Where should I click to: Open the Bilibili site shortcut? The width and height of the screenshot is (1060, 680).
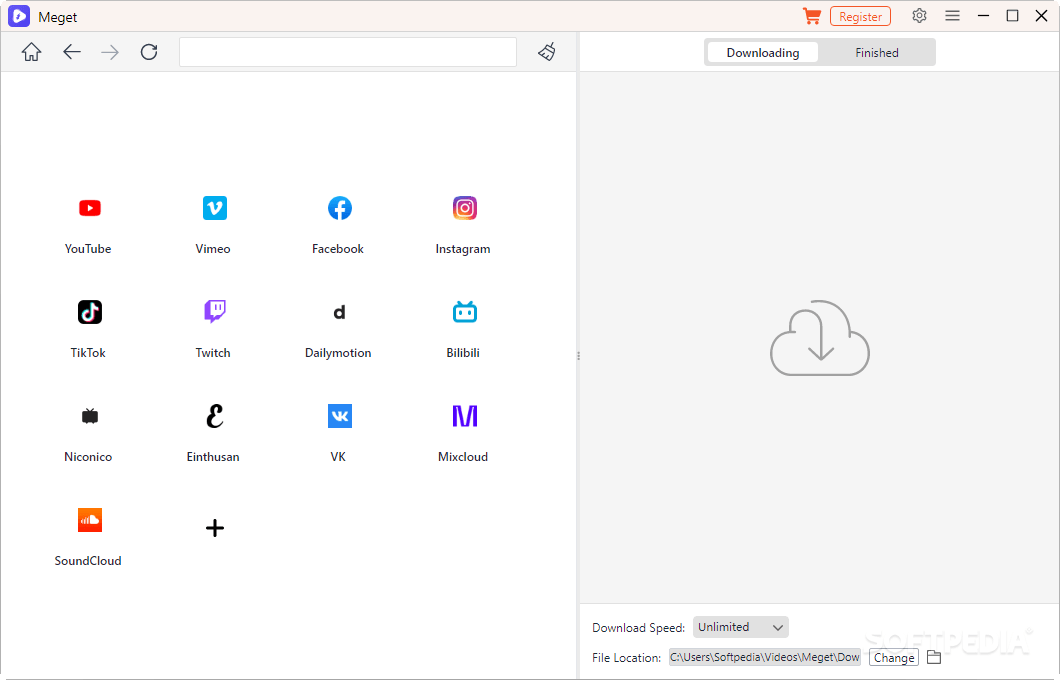[464, 312]
